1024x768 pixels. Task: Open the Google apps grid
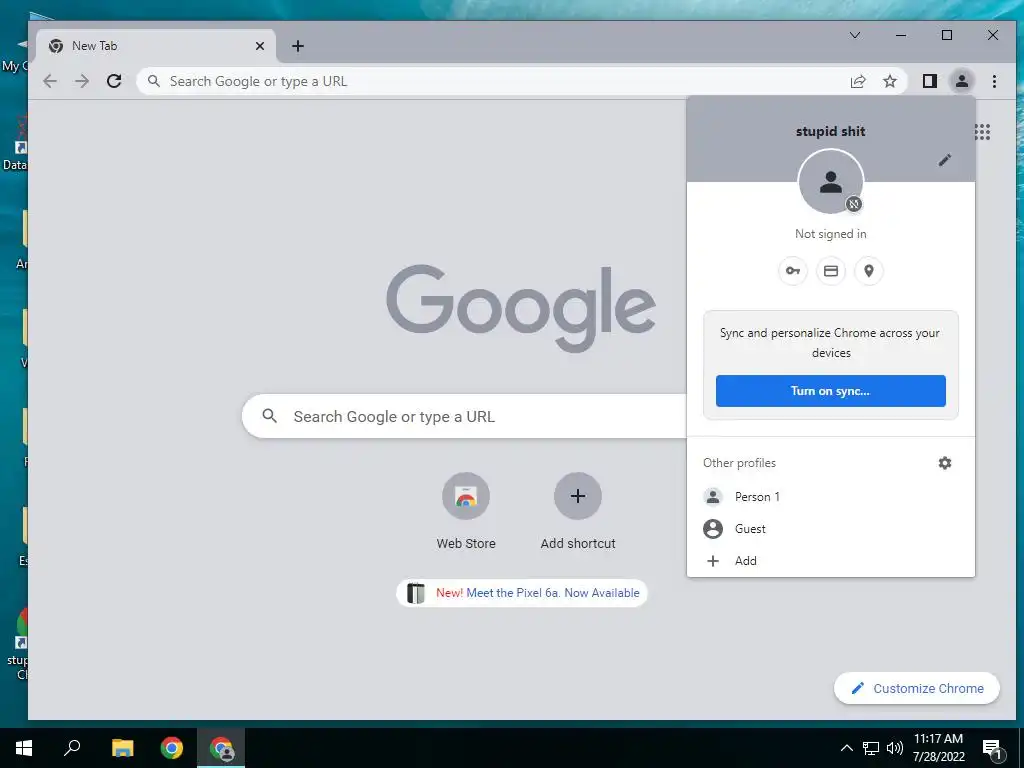pyautogui.click(x=982, y=132)
